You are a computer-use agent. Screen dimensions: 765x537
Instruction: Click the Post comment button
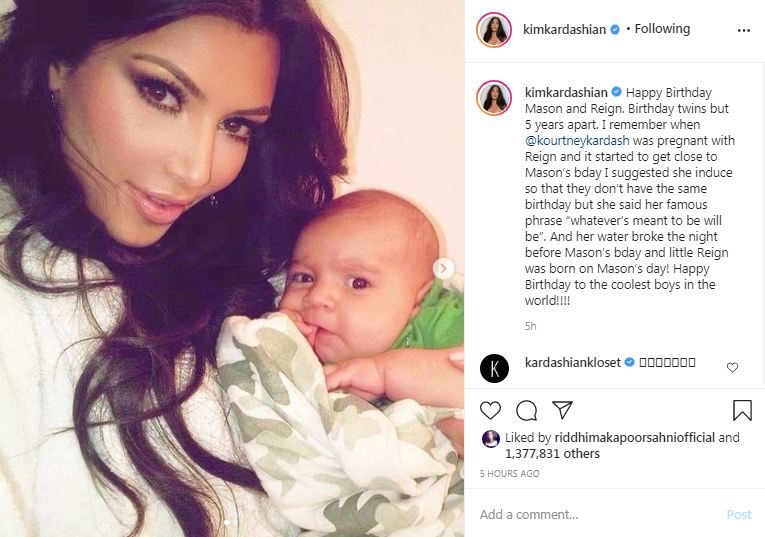click(x=739, y=515)
